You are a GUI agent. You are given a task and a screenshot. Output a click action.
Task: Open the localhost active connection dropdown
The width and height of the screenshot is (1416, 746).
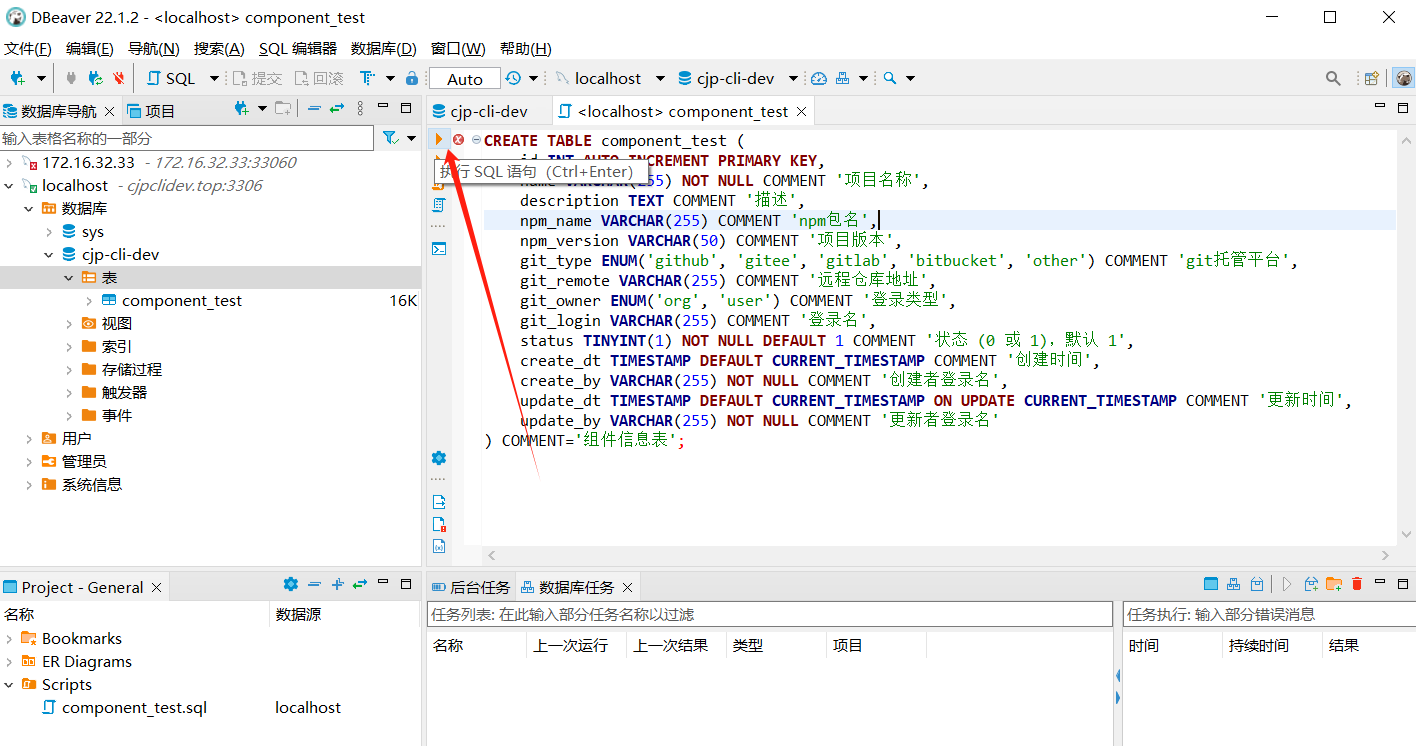pos(660,78)
